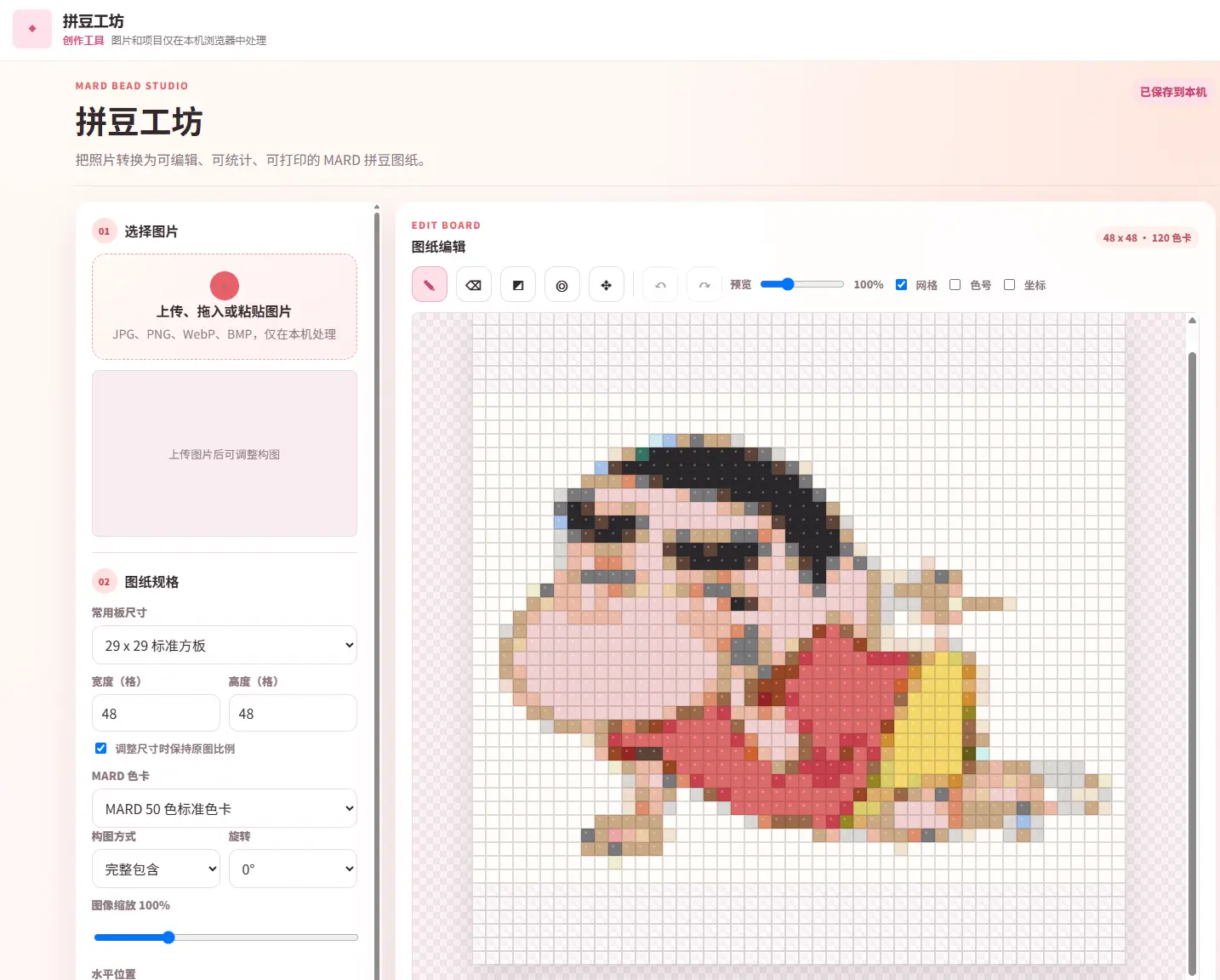
Task: Select the concentric-circle color picker tool
Action: (x=562, y=285)
